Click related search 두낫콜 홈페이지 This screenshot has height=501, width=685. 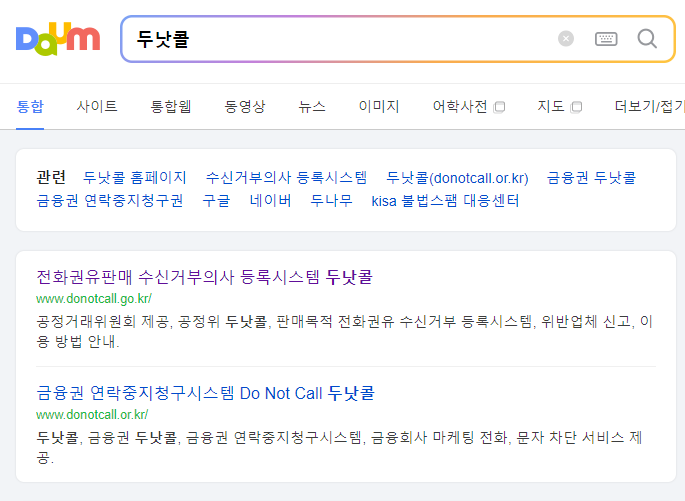point(135,178)
